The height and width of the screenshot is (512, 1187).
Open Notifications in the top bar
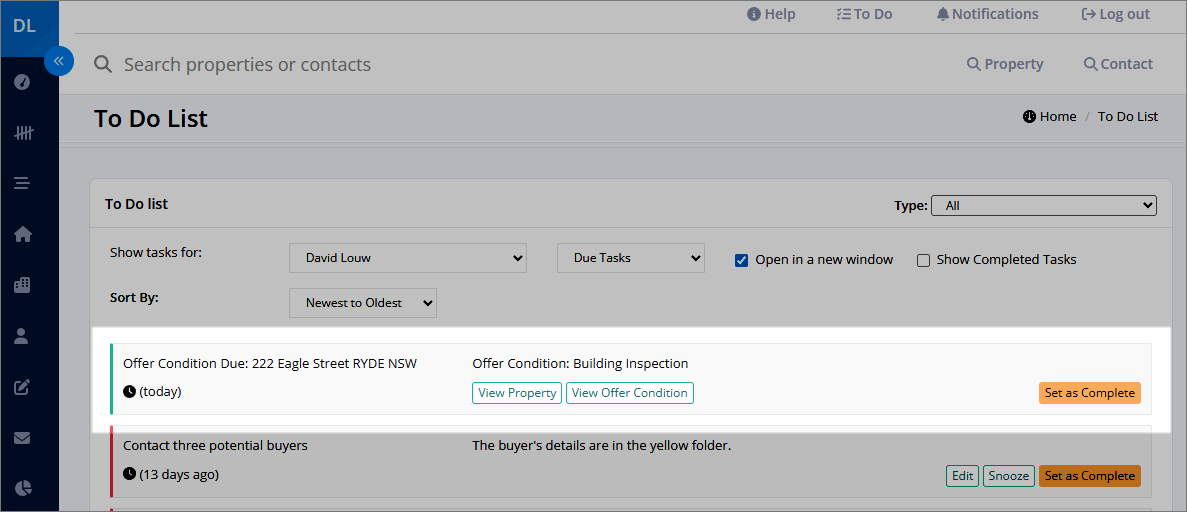987,14
